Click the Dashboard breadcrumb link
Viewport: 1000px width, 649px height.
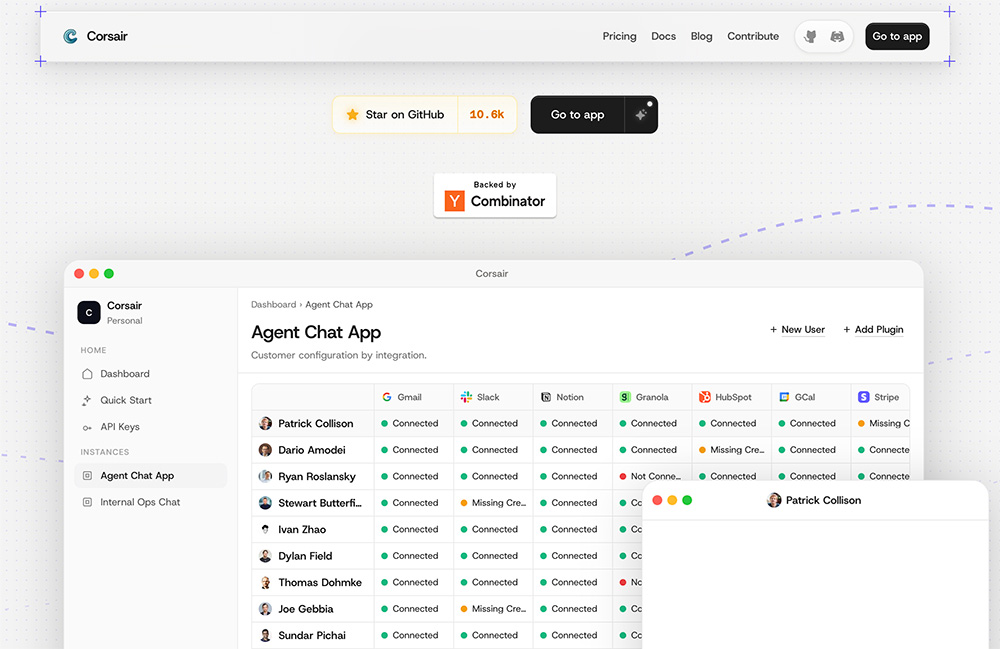pyautogui.click(x=273, y=305)
